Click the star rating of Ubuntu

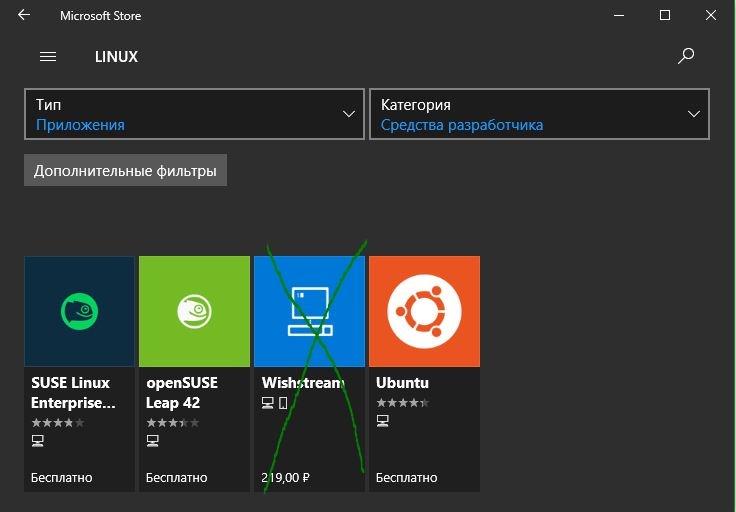[x=402, y=403]
